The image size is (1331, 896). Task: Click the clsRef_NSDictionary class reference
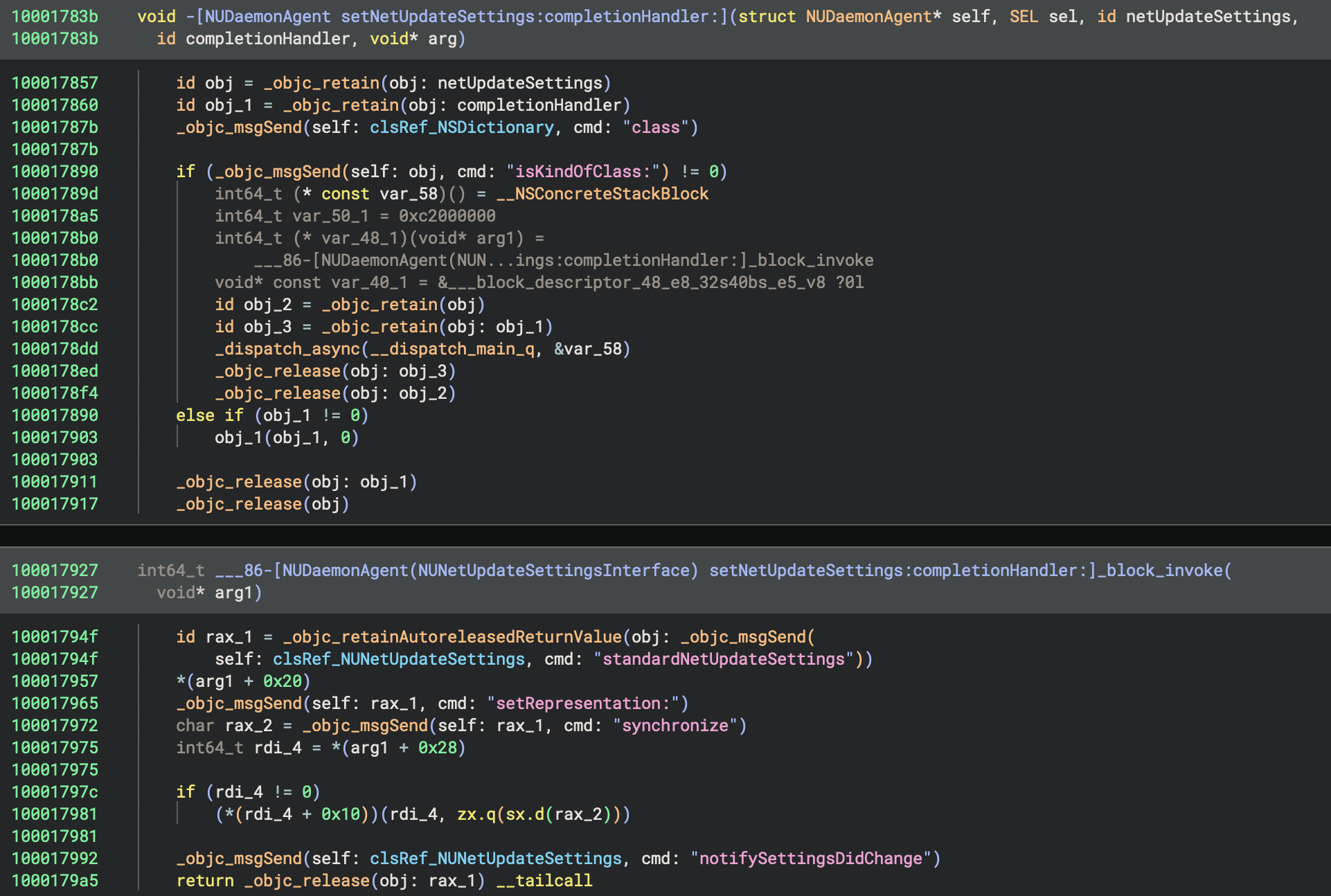(x=461, y=127)
